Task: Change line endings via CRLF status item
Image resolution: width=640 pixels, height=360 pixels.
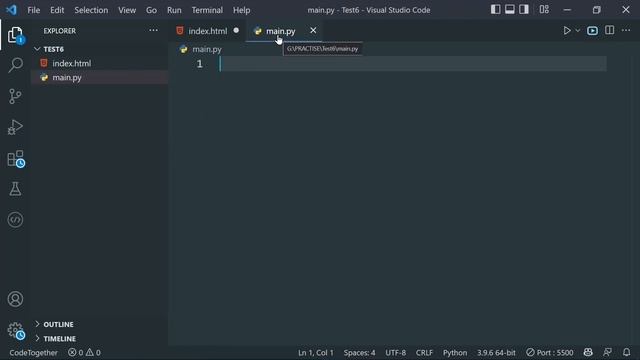Action: point(424,353)
